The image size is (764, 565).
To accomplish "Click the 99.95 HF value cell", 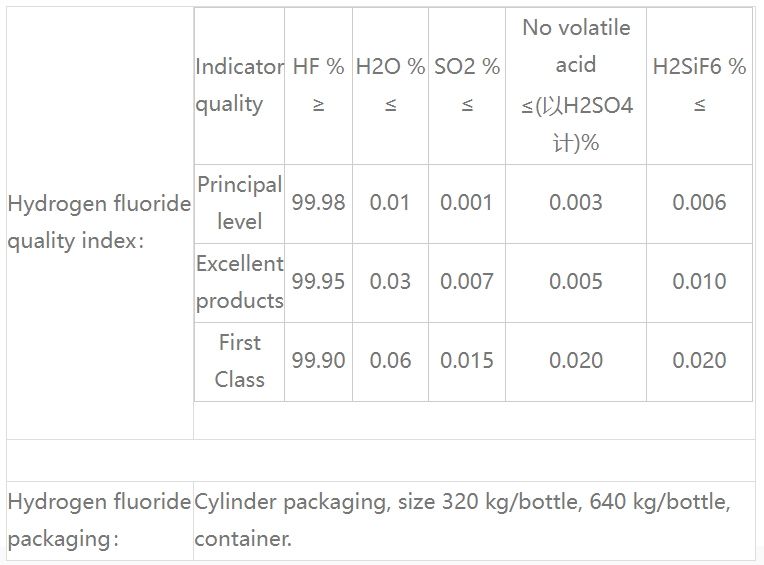I will coord(318,282).
